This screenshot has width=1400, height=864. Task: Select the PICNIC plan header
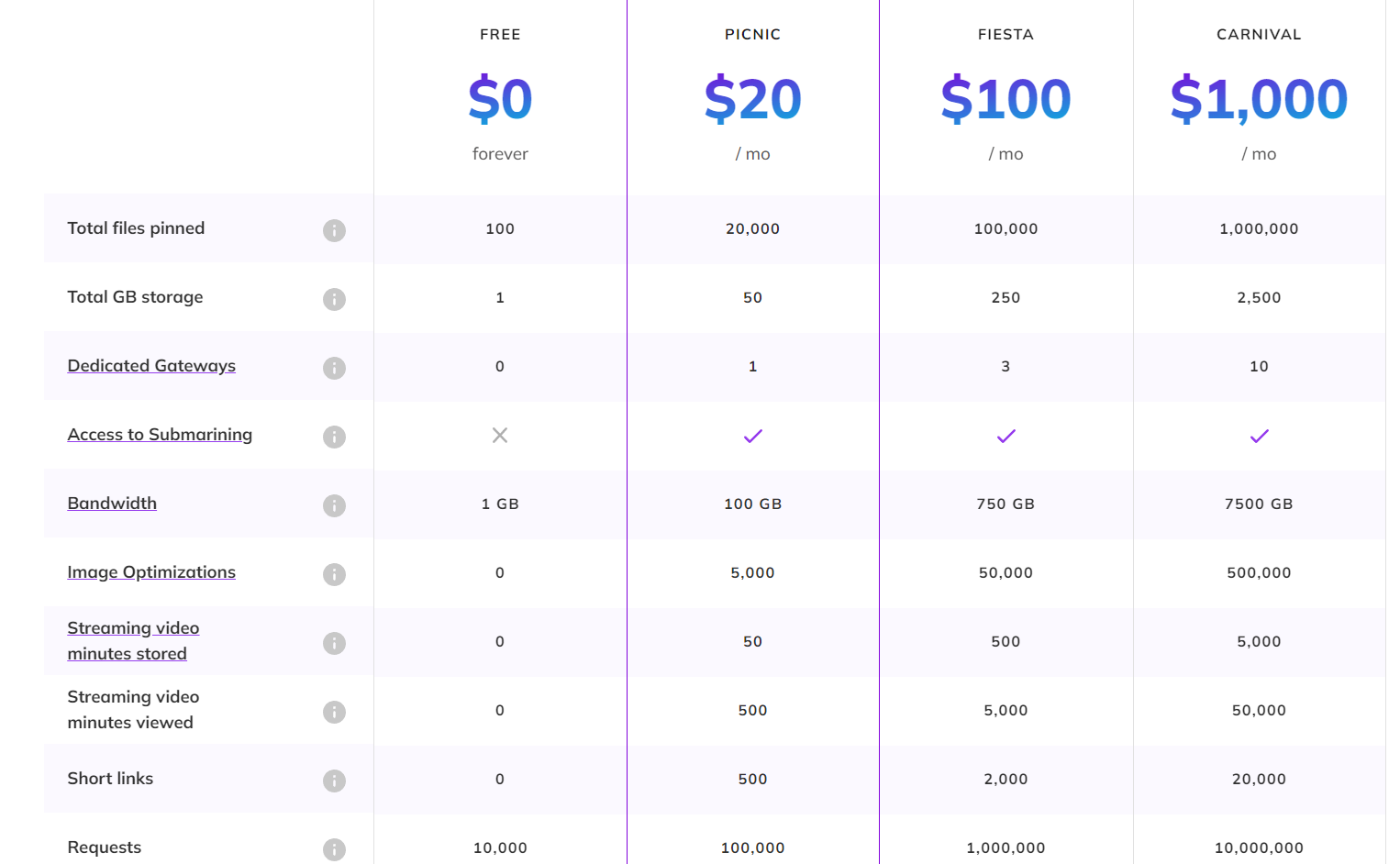[753, 35]
